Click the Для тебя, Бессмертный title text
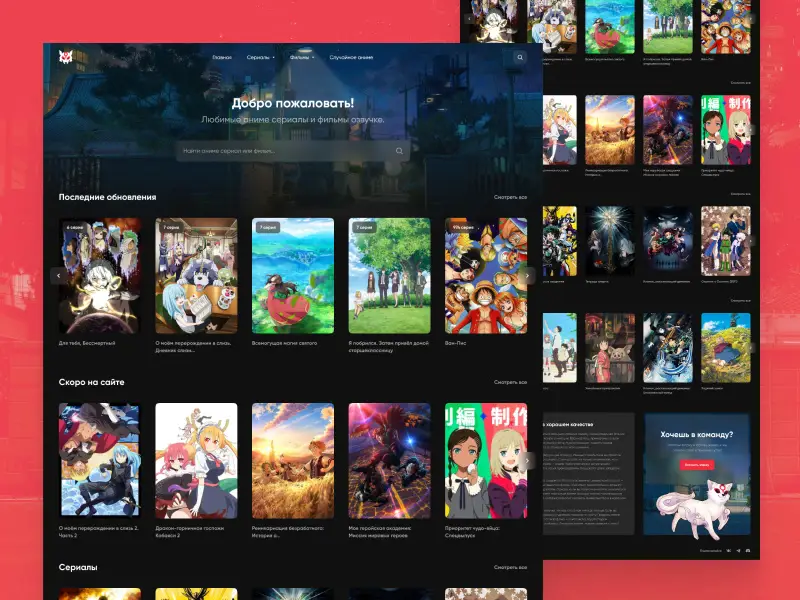 coord(87,343)
